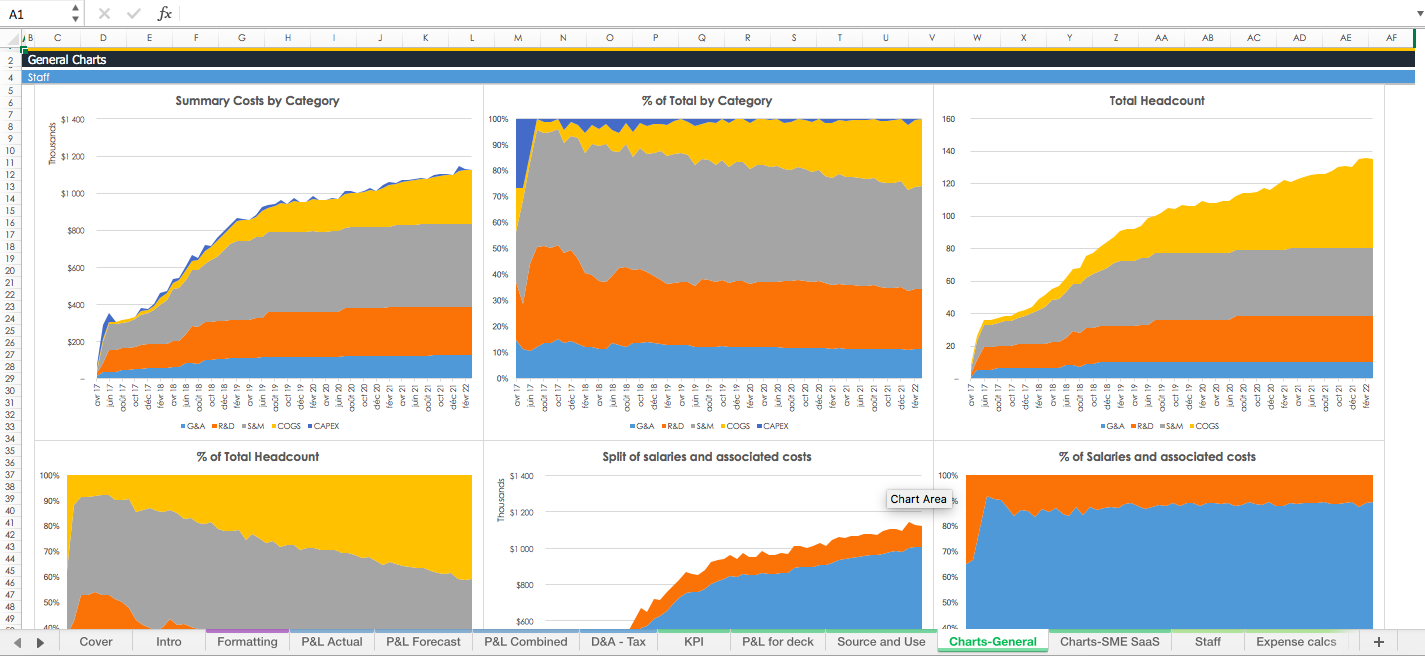The width and height of the screenshot is (1425, 656).
Task: Click $1 400 axis value in Summary Costs chart
Action: coord(72,119)
